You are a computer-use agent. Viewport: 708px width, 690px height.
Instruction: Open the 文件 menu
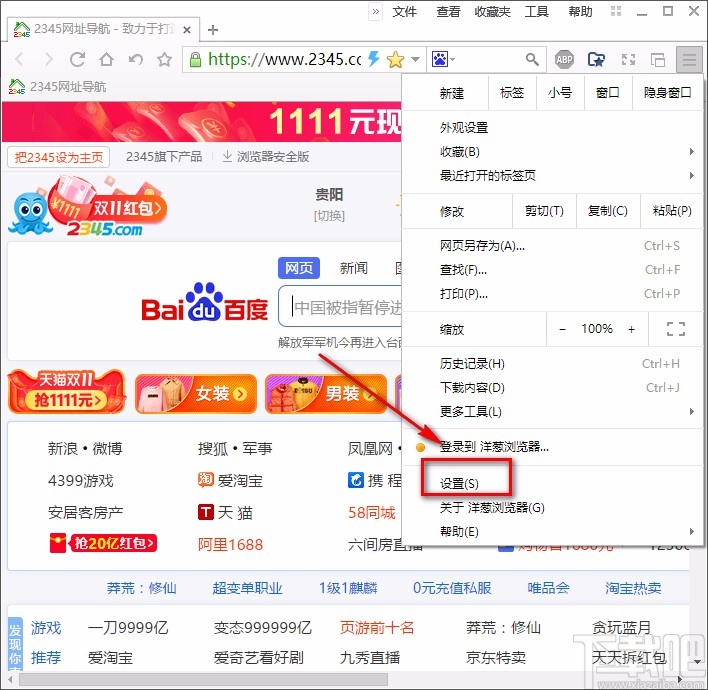tap(404, 12)
